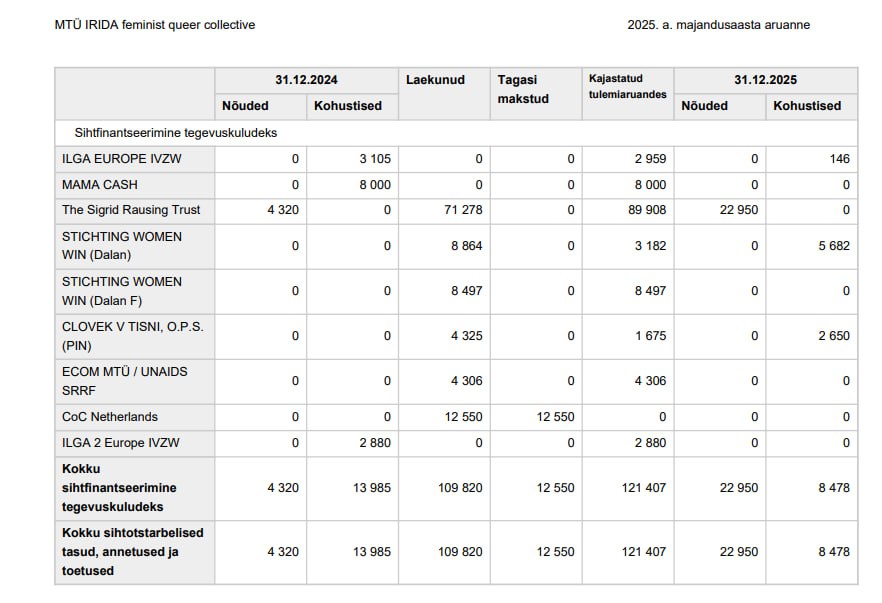882x603 pixels.
Task: Select "The Sigrid Rausing Trust" row label
Action: click(131, 210)
